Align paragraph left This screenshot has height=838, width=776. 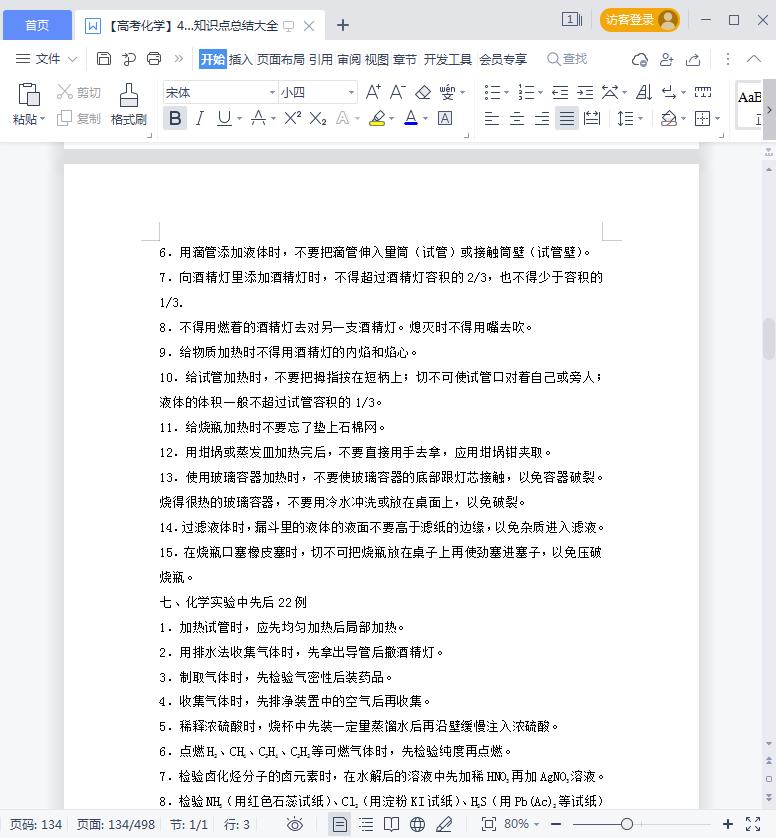point(492,118)
